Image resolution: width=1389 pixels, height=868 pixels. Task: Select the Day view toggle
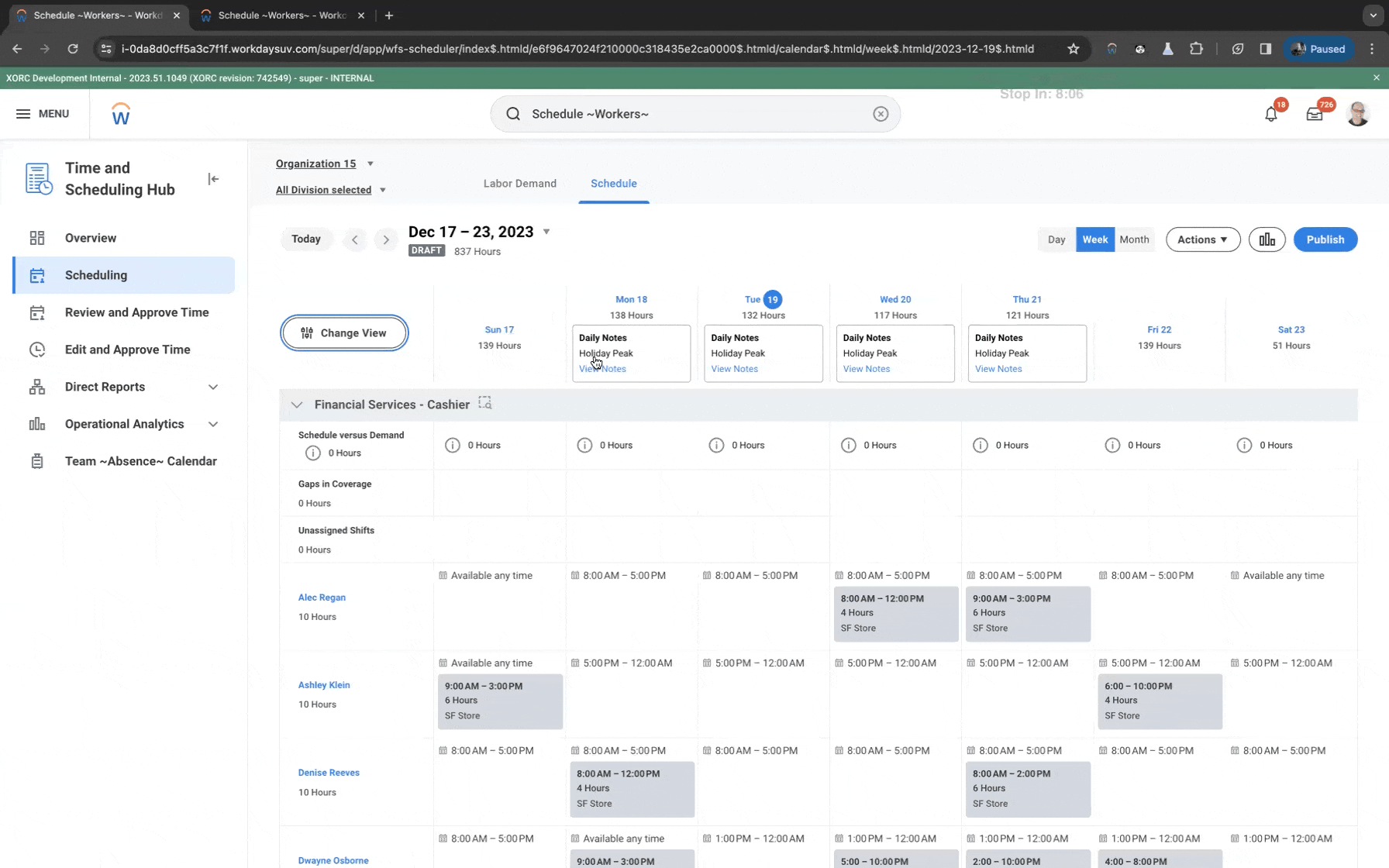tap(1056, 239)
